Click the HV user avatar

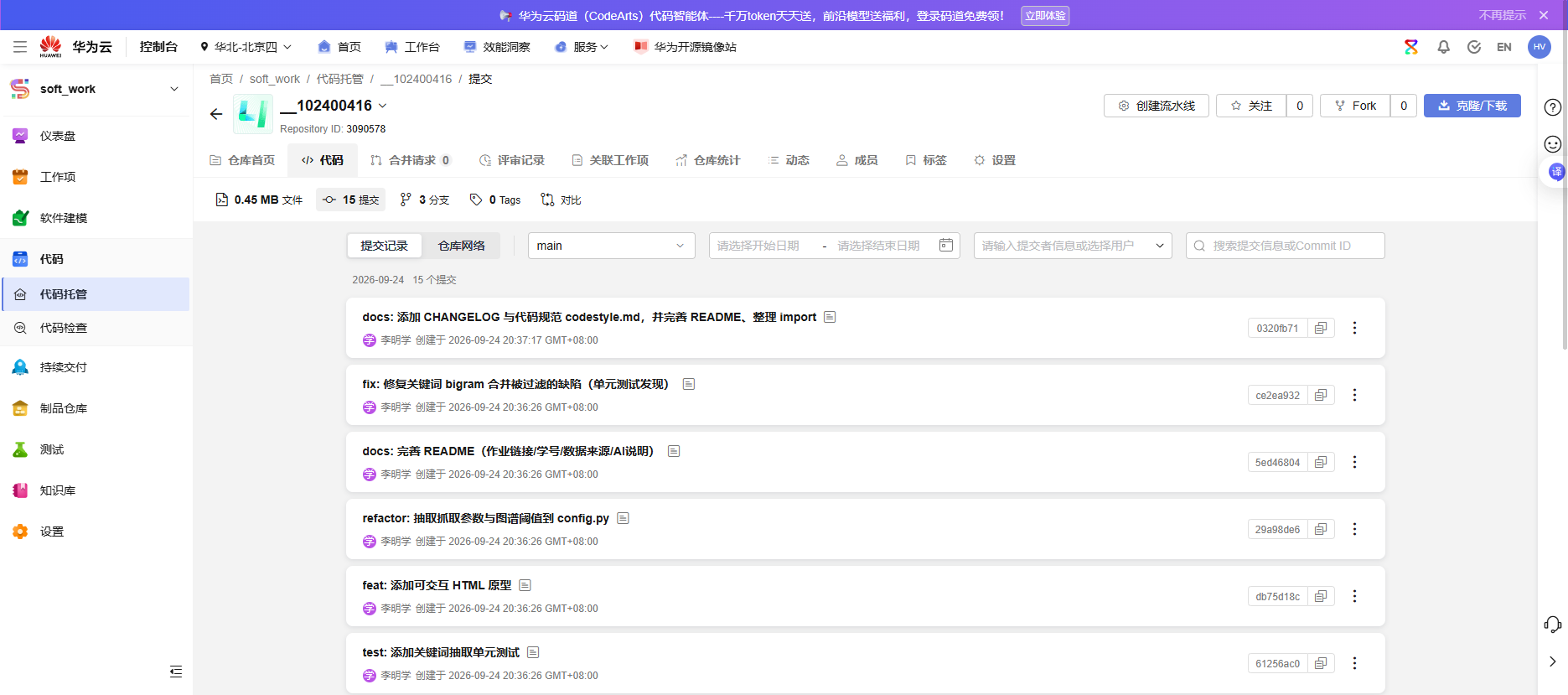pos(1540,47)
